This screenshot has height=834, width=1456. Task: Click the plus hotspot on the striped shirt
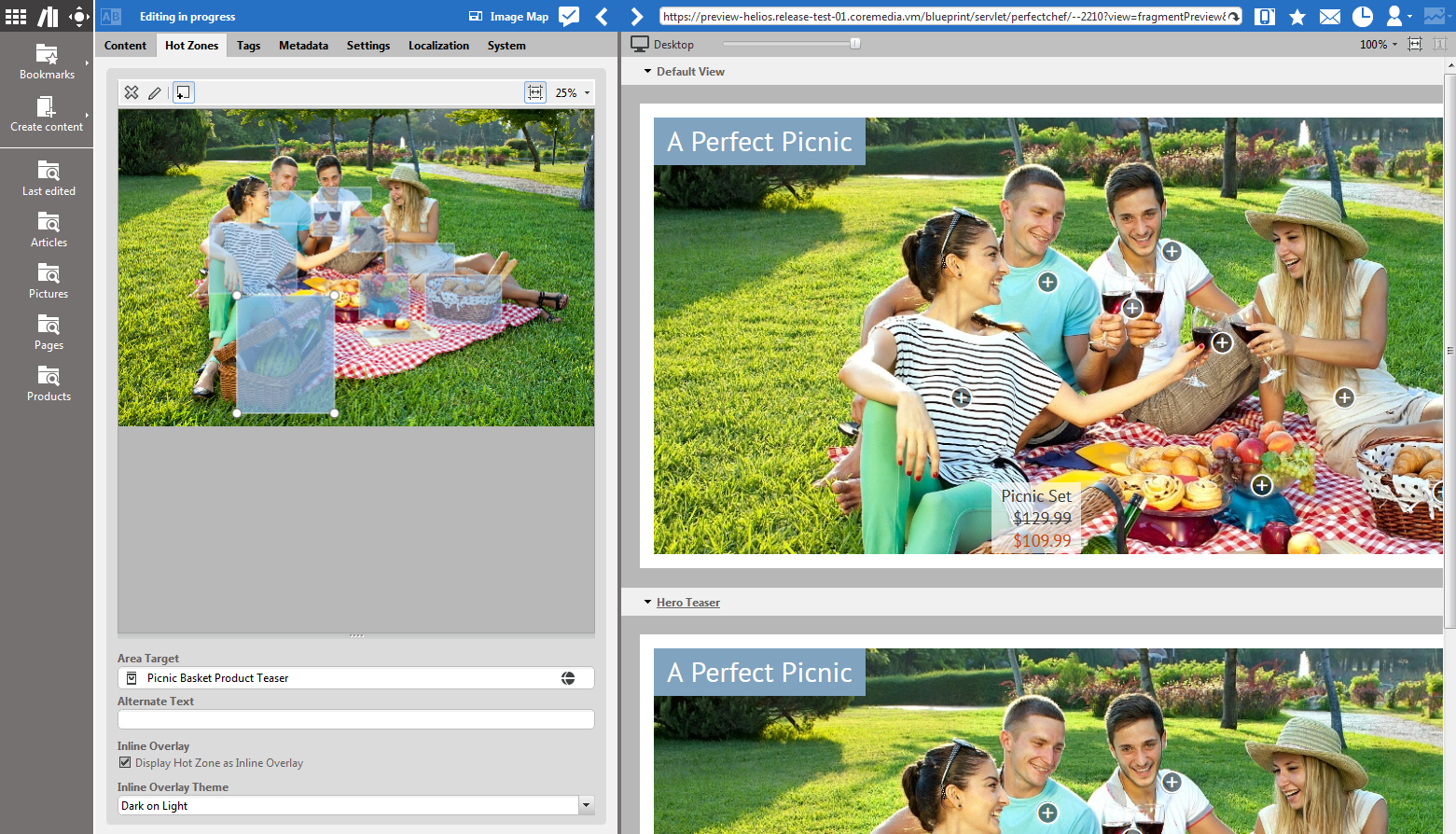pyautogui.click(x=962, y=398)
